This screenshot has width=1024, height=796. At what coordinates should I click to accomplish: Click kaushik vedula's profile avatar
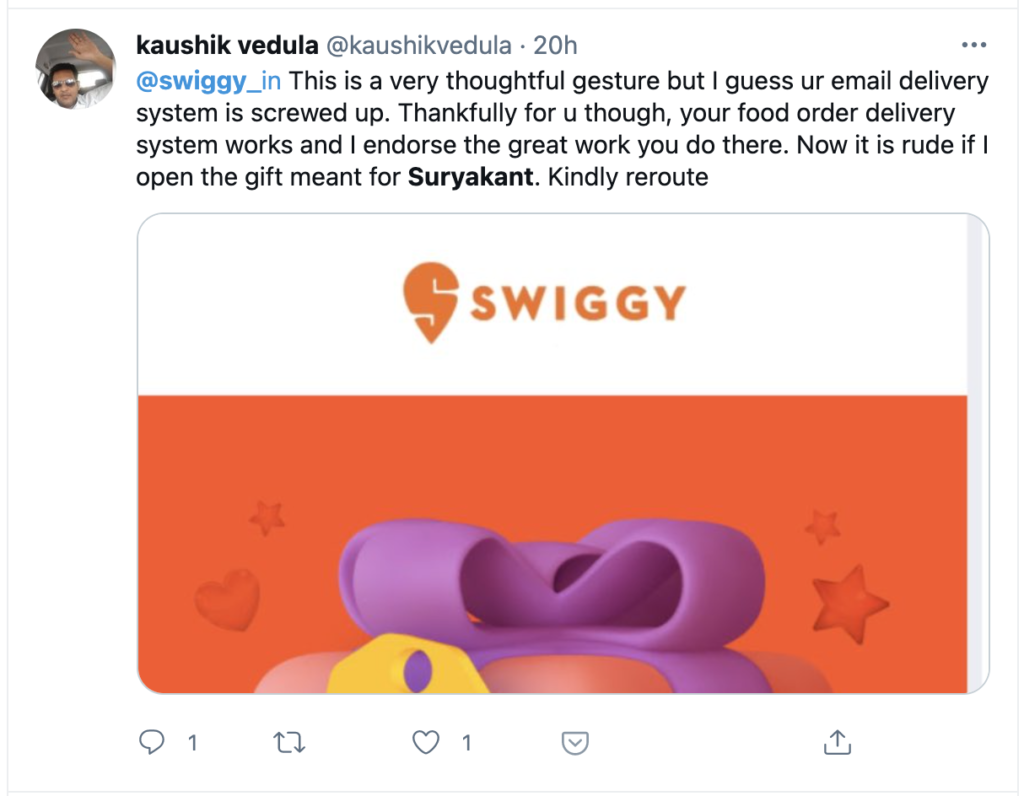75,67
